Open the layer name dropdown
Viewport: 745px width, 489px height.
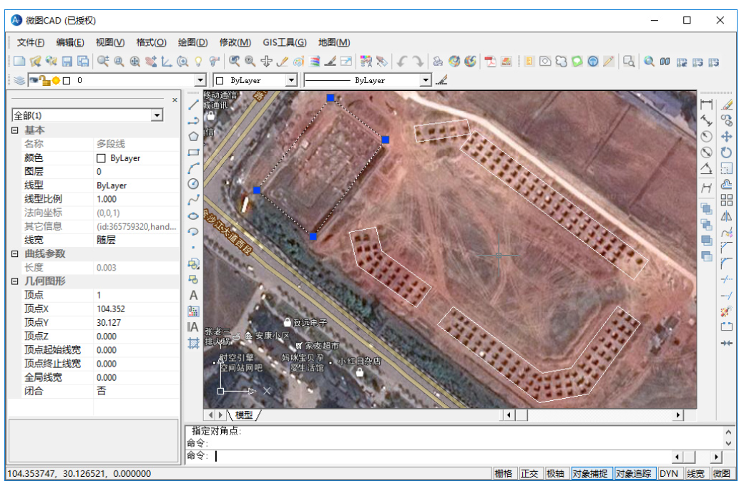pyautogui.click(x=201, y=80)
